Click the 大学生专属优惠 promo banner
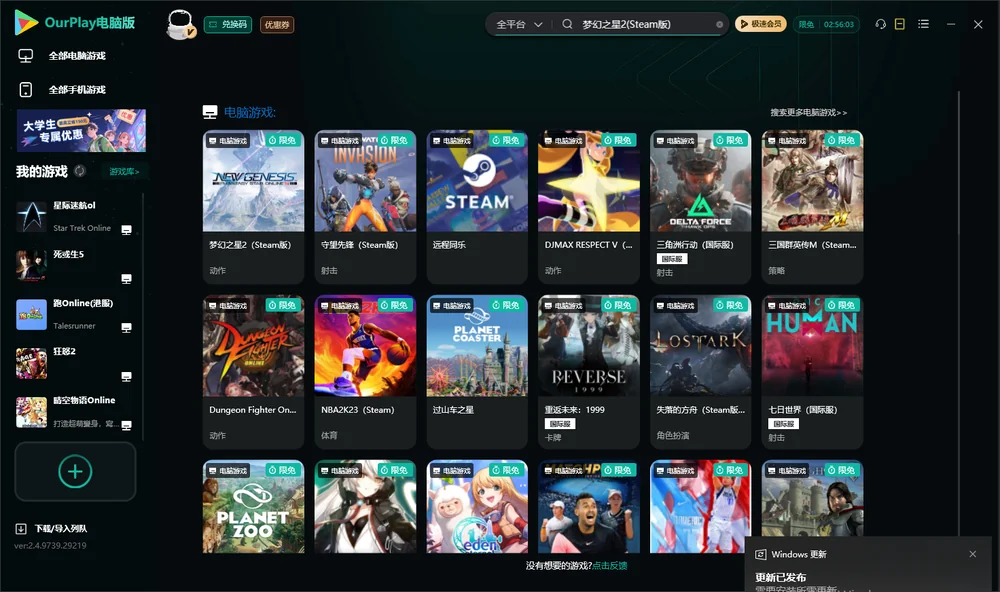 81,130
